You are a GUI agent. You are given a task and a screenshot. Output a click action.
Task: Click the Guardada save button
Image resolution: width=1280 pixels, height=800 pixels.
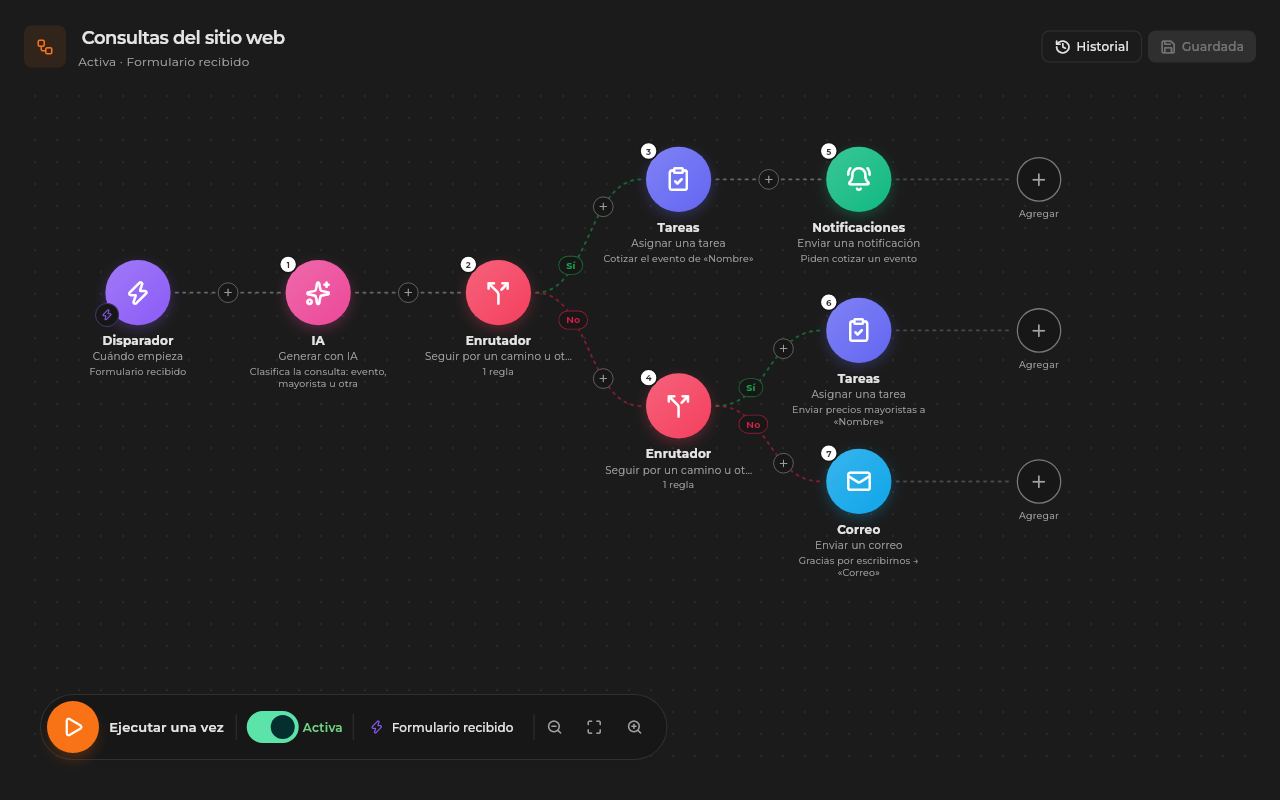[1202, 47]
